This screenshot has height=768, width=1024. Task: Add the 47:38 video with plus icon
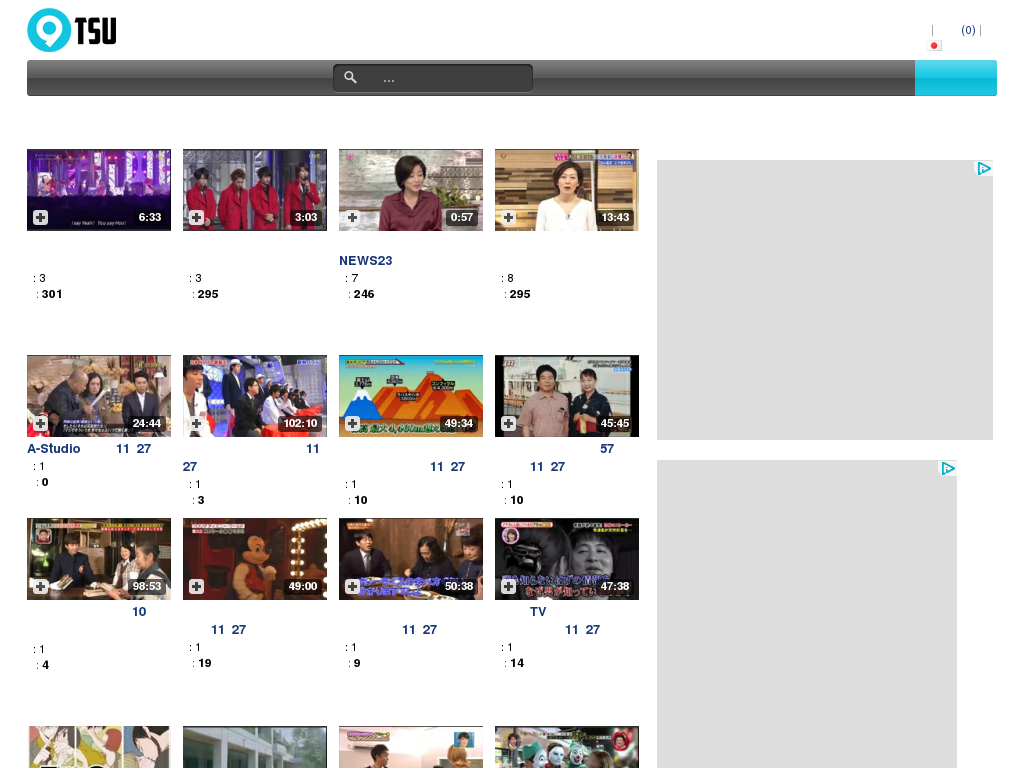(509, 586)
